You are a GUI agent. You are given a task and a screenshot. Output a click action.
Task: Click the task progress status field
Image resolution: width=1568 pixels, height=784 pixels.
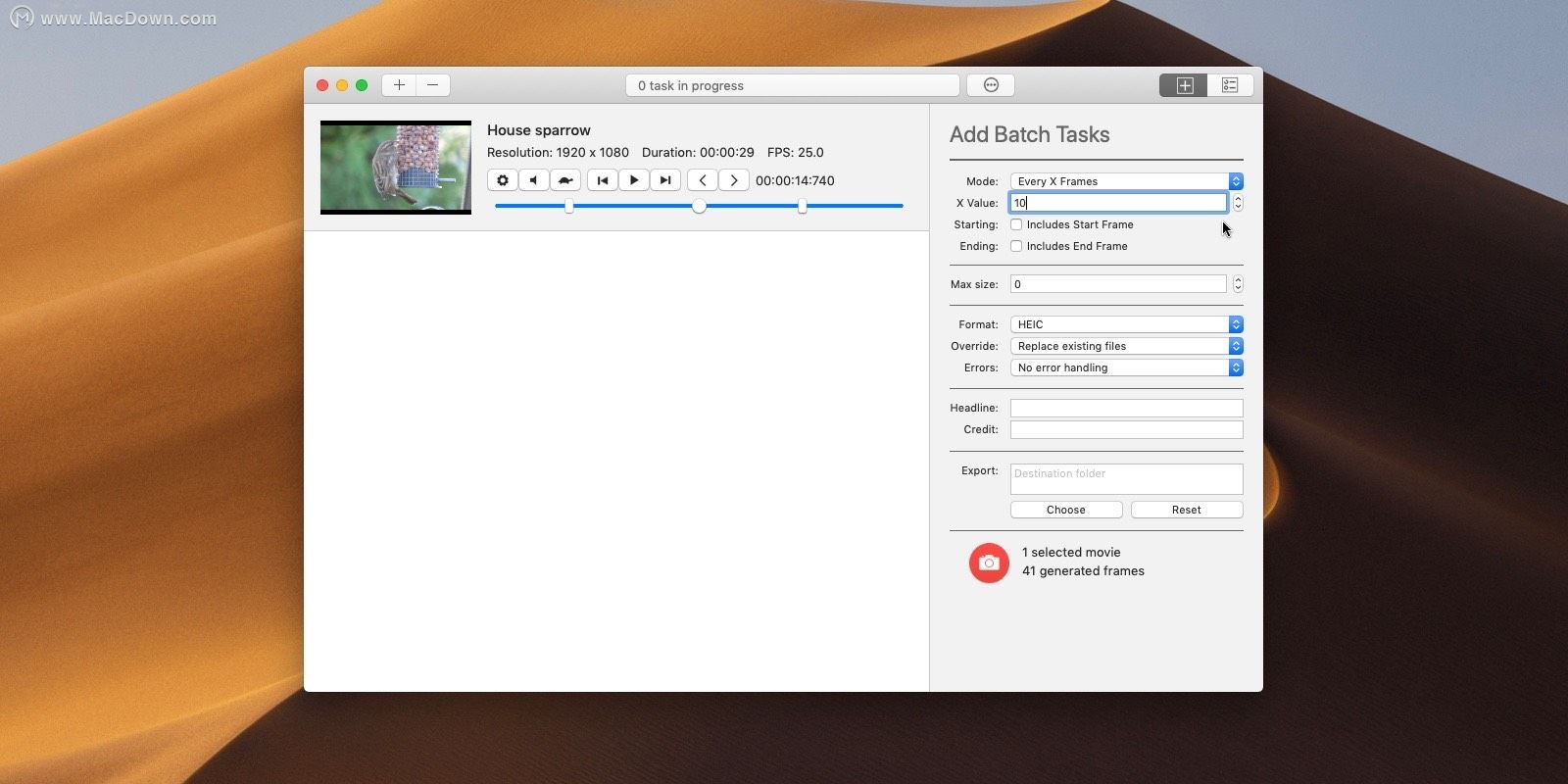point(793,85)
